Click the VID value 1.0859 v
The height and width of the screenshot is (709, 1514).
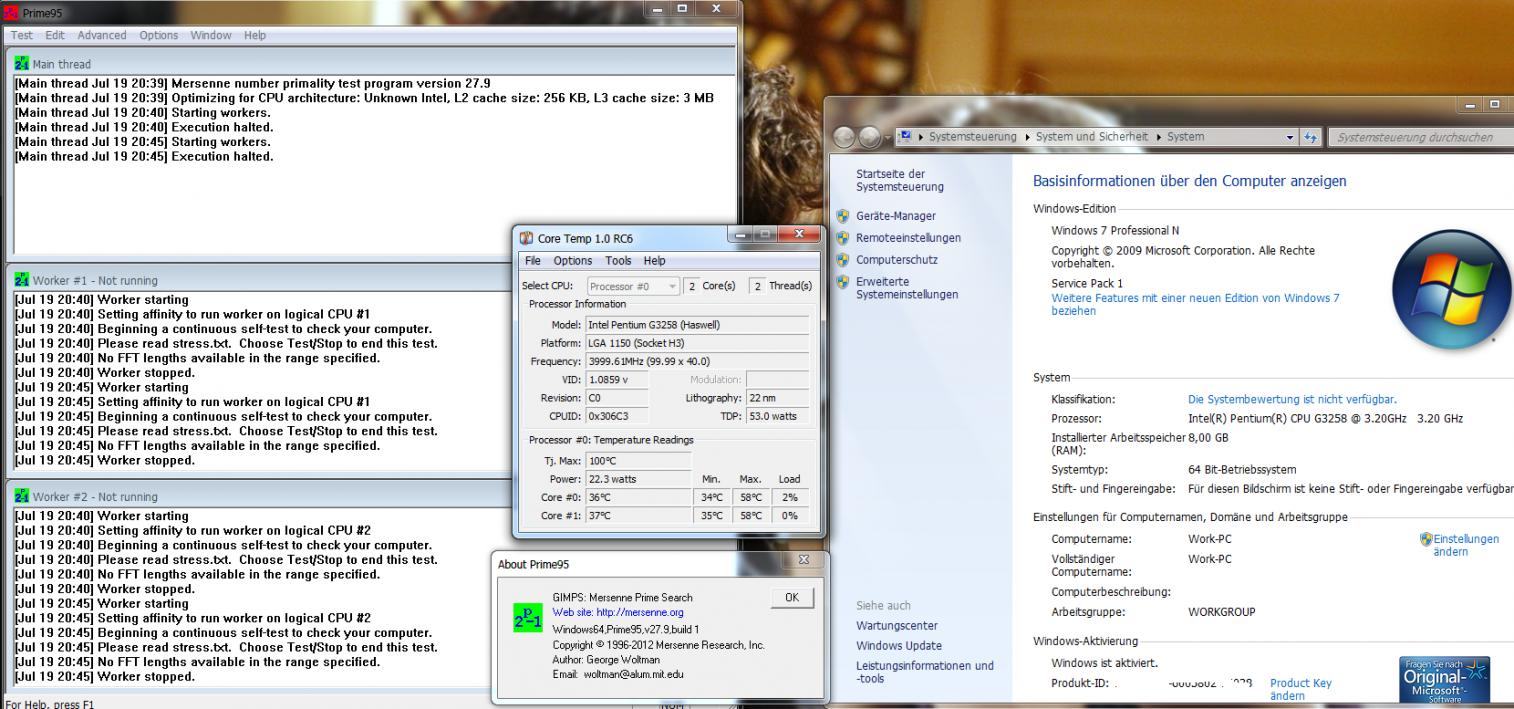(x=616, y=379)
